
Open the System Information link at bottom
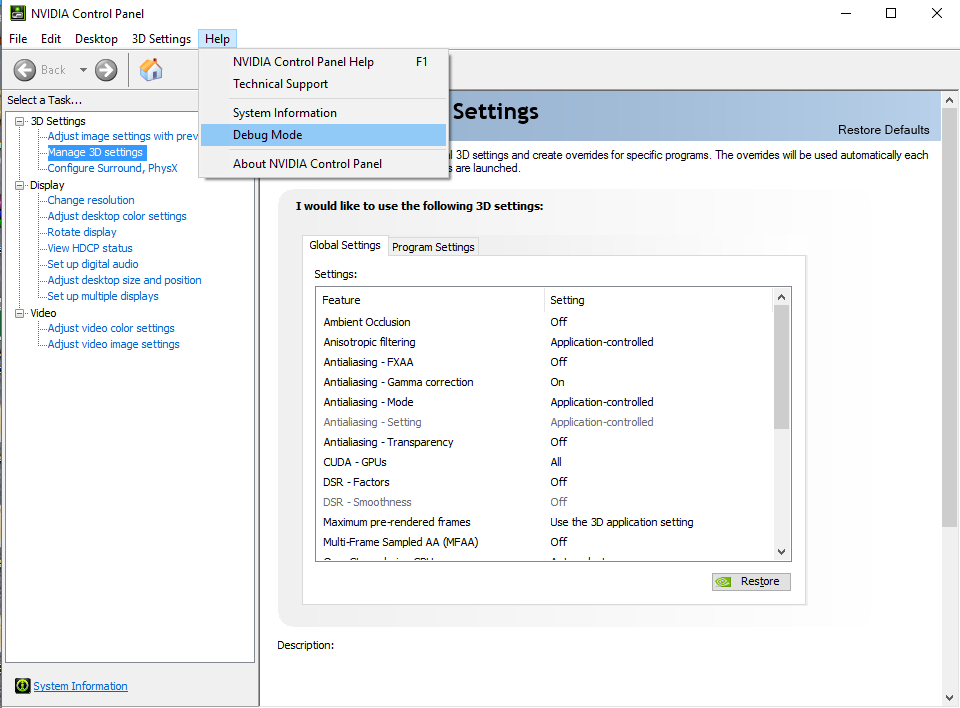(80, 686)
